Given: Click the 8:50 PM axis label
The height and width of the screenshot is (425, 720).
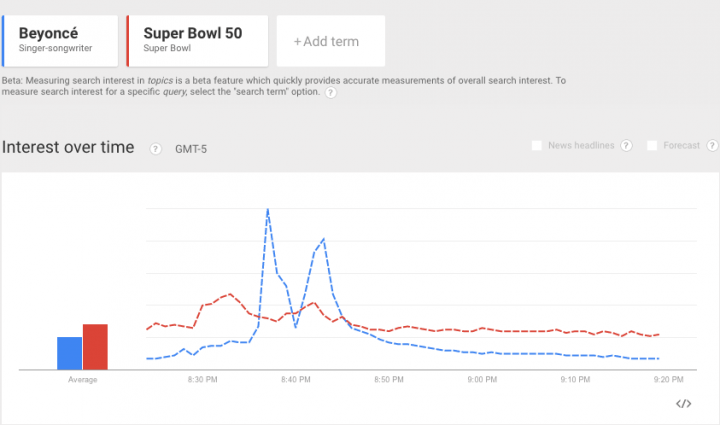Looking at the screenshot, I should coord(389,380).
